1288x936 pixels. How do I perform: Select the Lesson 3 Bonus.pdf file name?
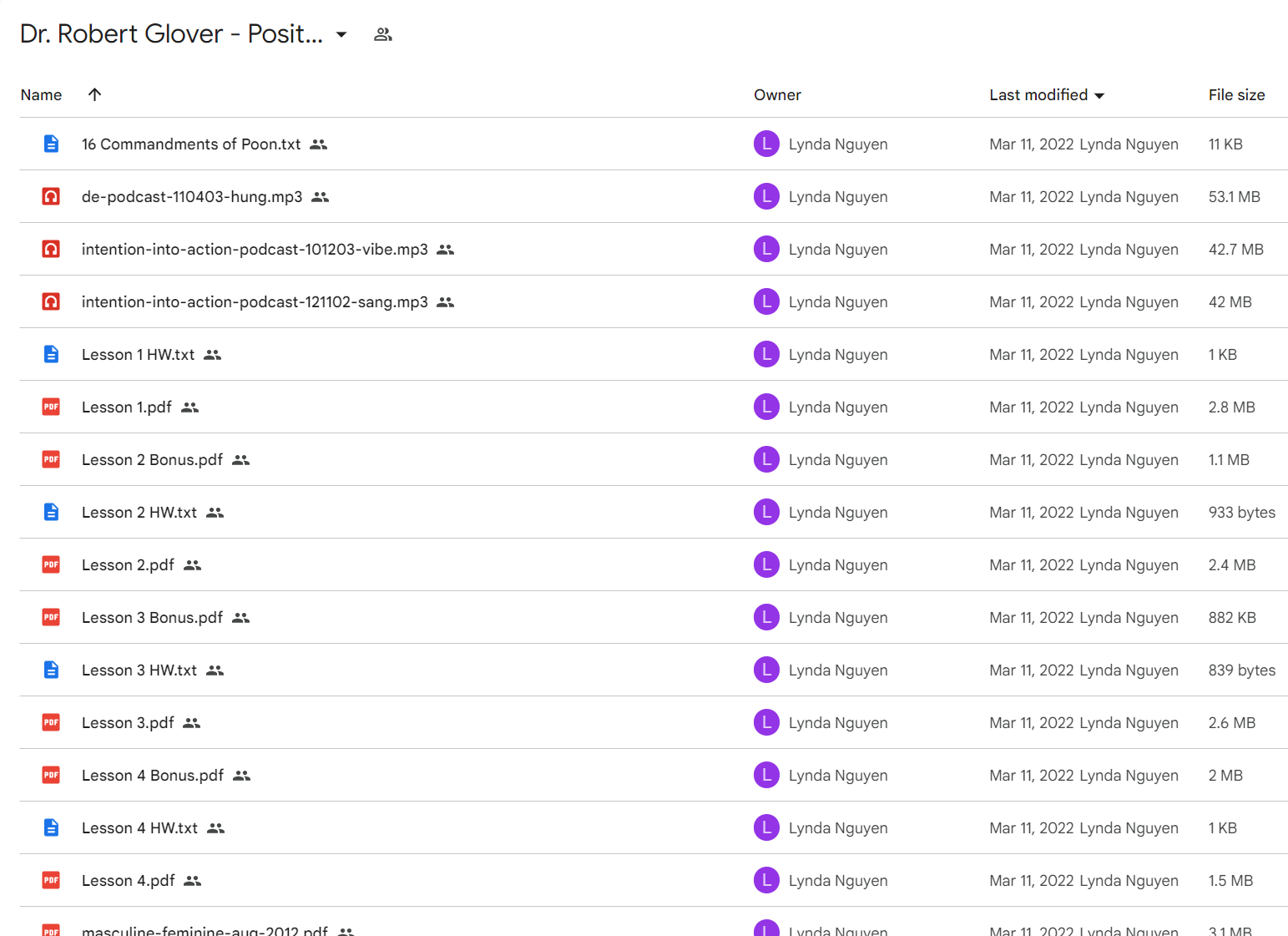coord(153,618)
